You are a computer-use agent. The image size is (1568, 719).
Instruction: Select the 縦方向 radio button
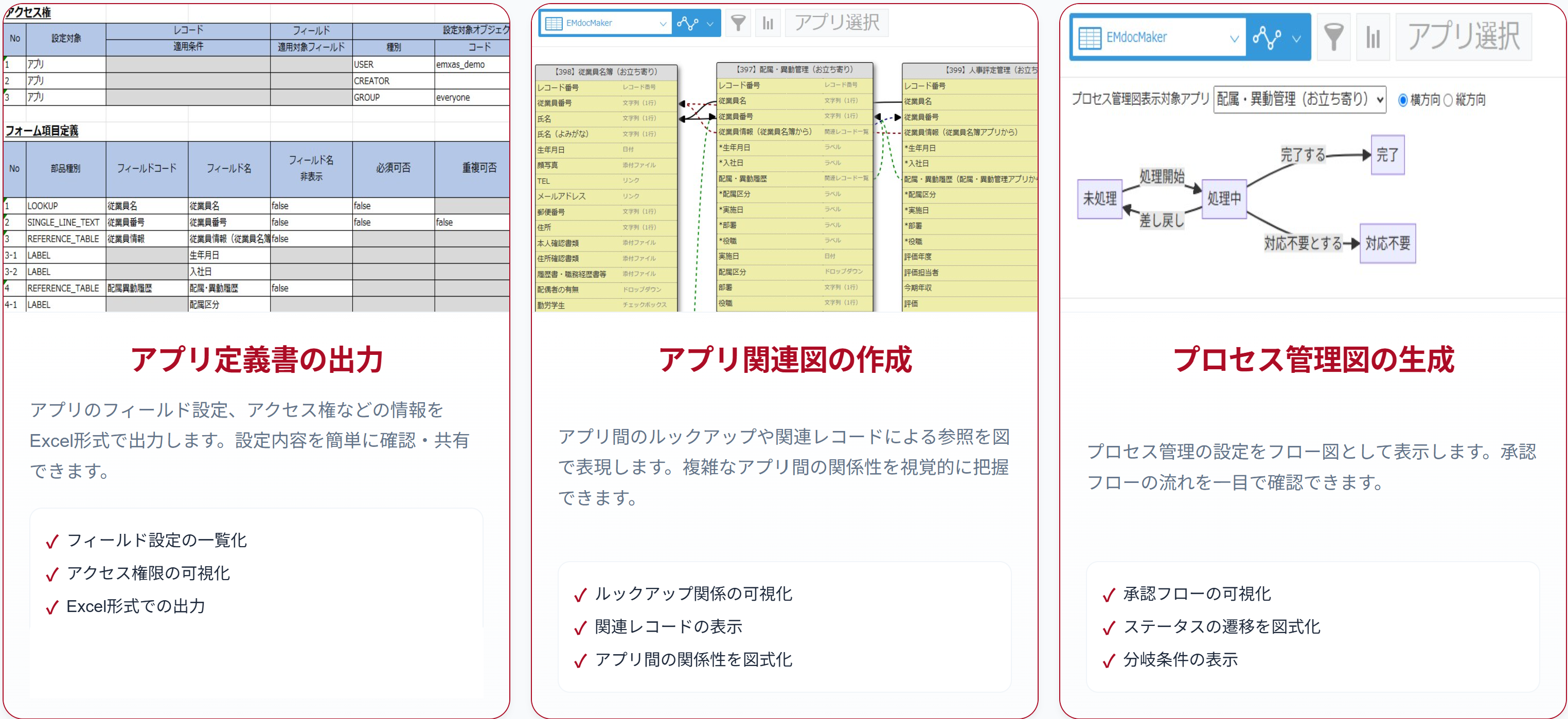pyautogui.click(x=1448, y=100)
